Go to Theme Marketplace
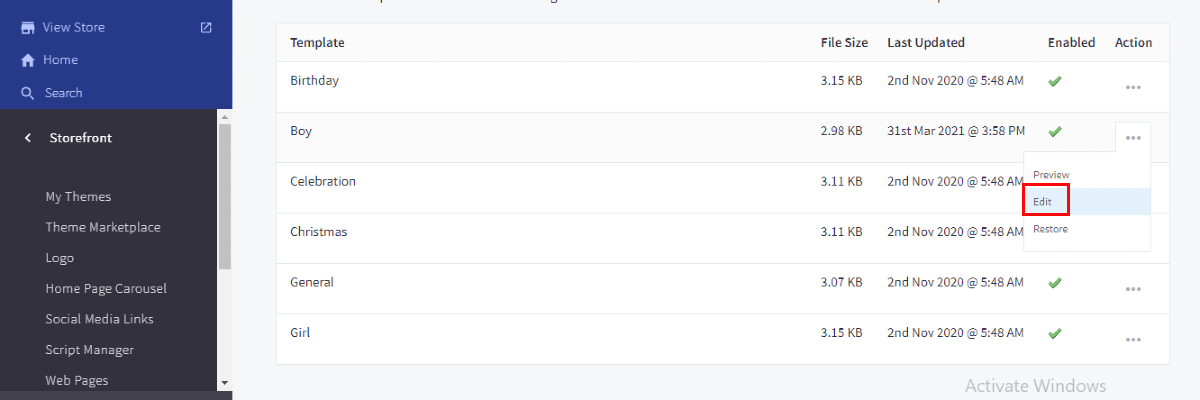This screenshot has width=1200, height=400. [103, 227]
